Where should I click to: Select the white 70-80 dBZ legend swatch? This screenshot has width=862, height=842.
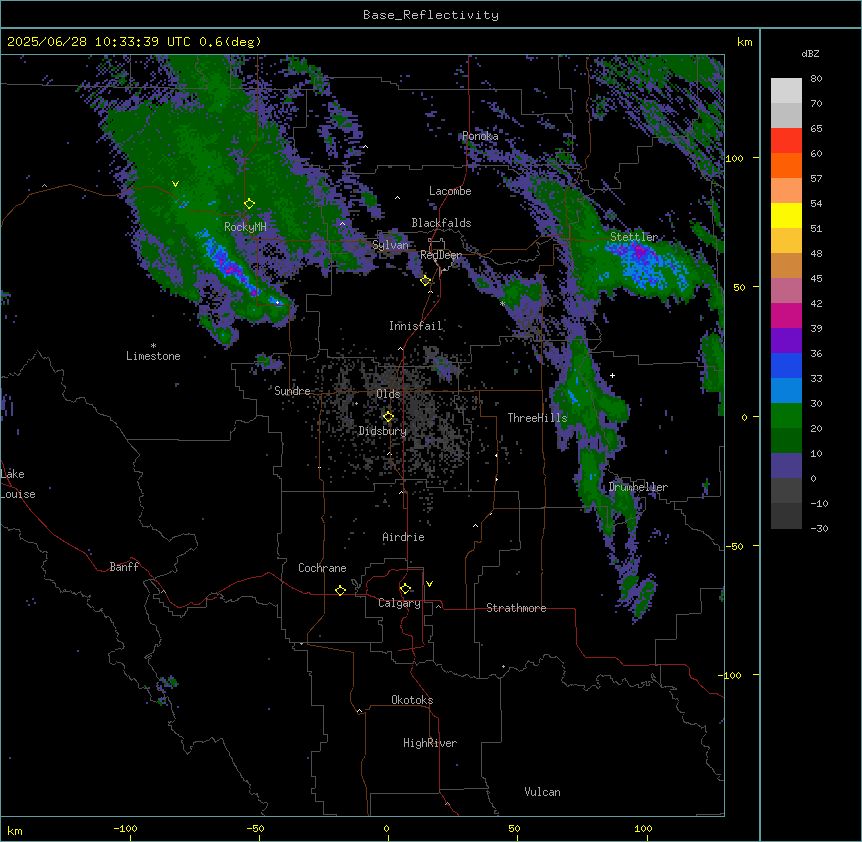(786, 91)
